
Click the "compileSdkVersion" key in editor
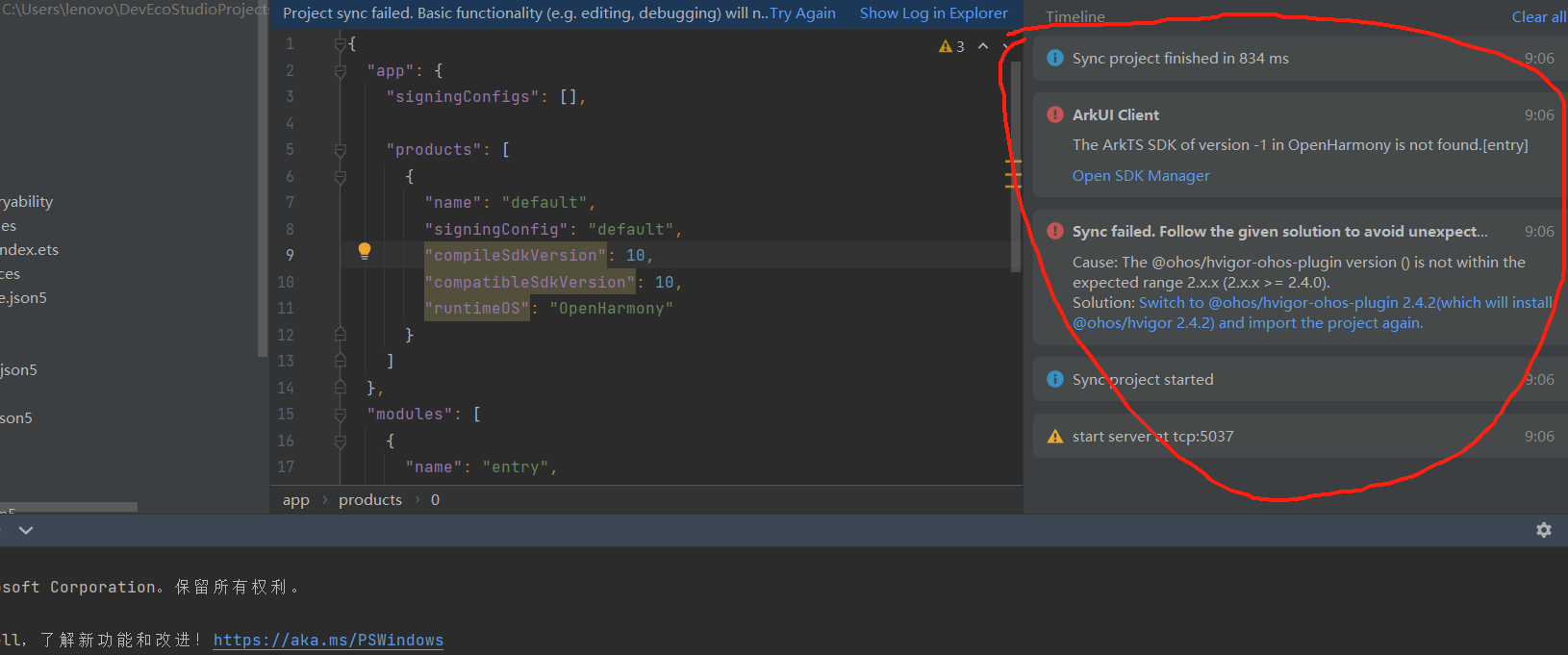516,256
